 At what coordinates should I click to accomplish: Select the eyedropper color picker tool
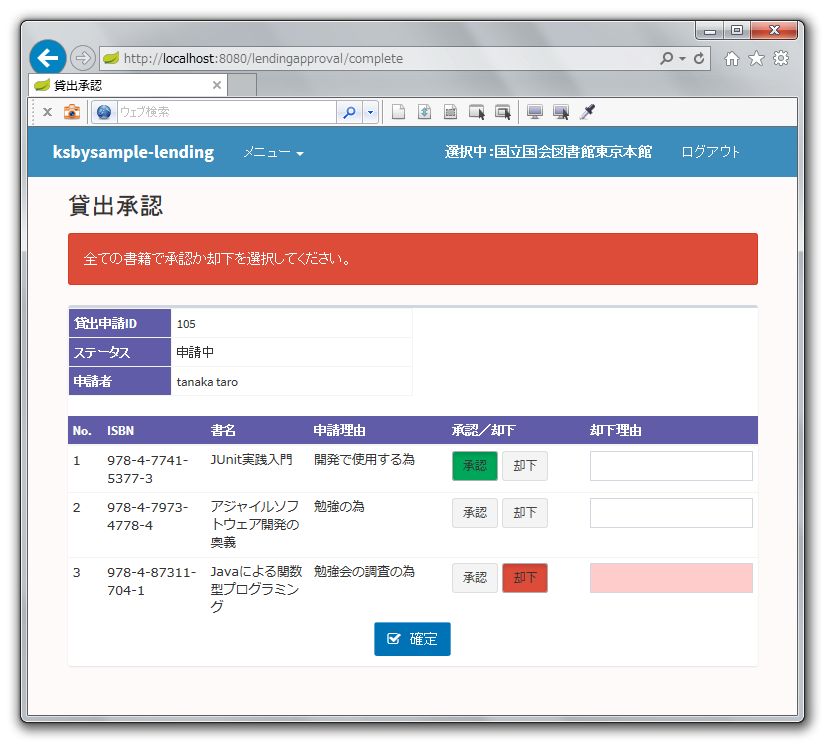tap(587, 112)
